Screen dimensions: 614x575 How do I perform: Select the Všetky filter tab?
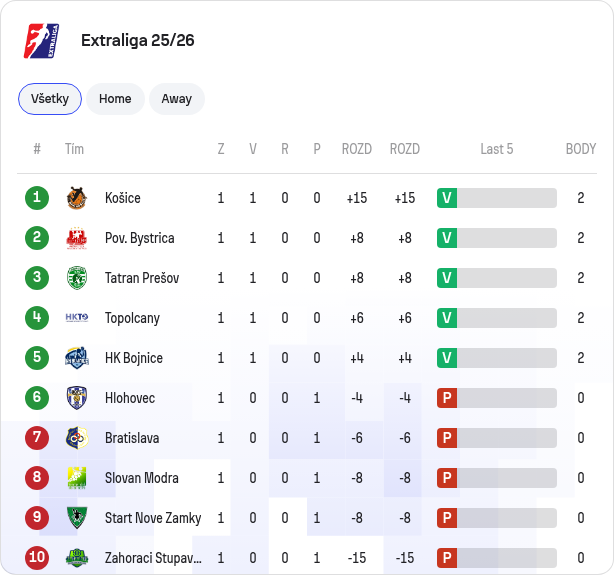(50, 99)
